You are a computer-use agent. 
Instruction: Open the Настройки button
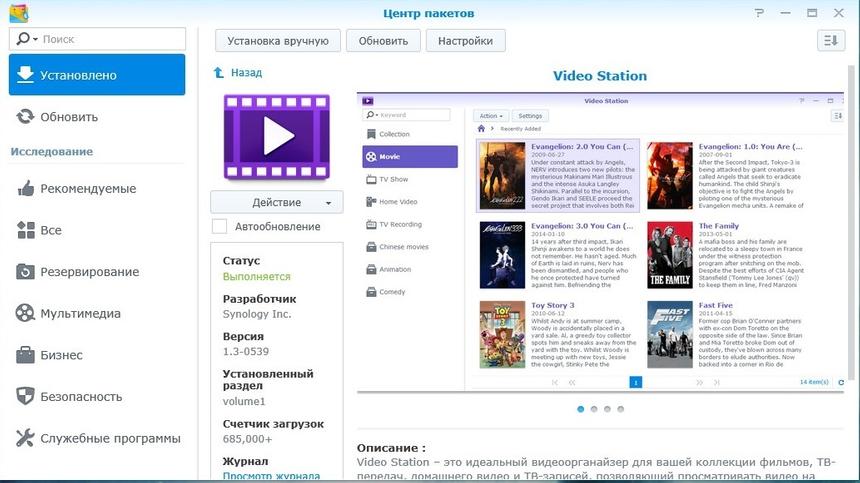click(x=465, y=41)
